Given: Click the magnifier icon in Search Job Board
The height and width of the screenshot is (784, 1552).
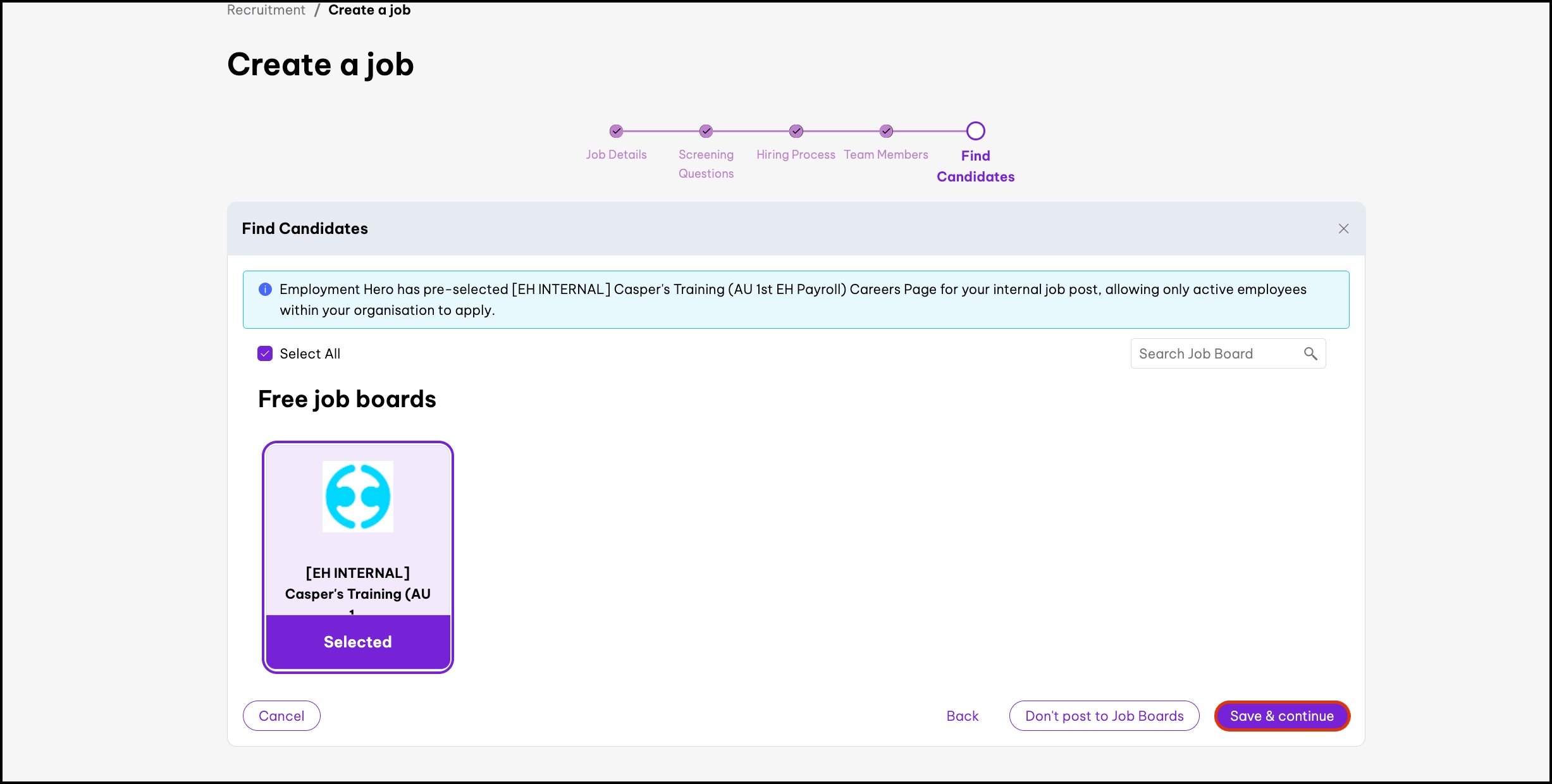Looking at the screenshot, I should (x=1310, y=353).
